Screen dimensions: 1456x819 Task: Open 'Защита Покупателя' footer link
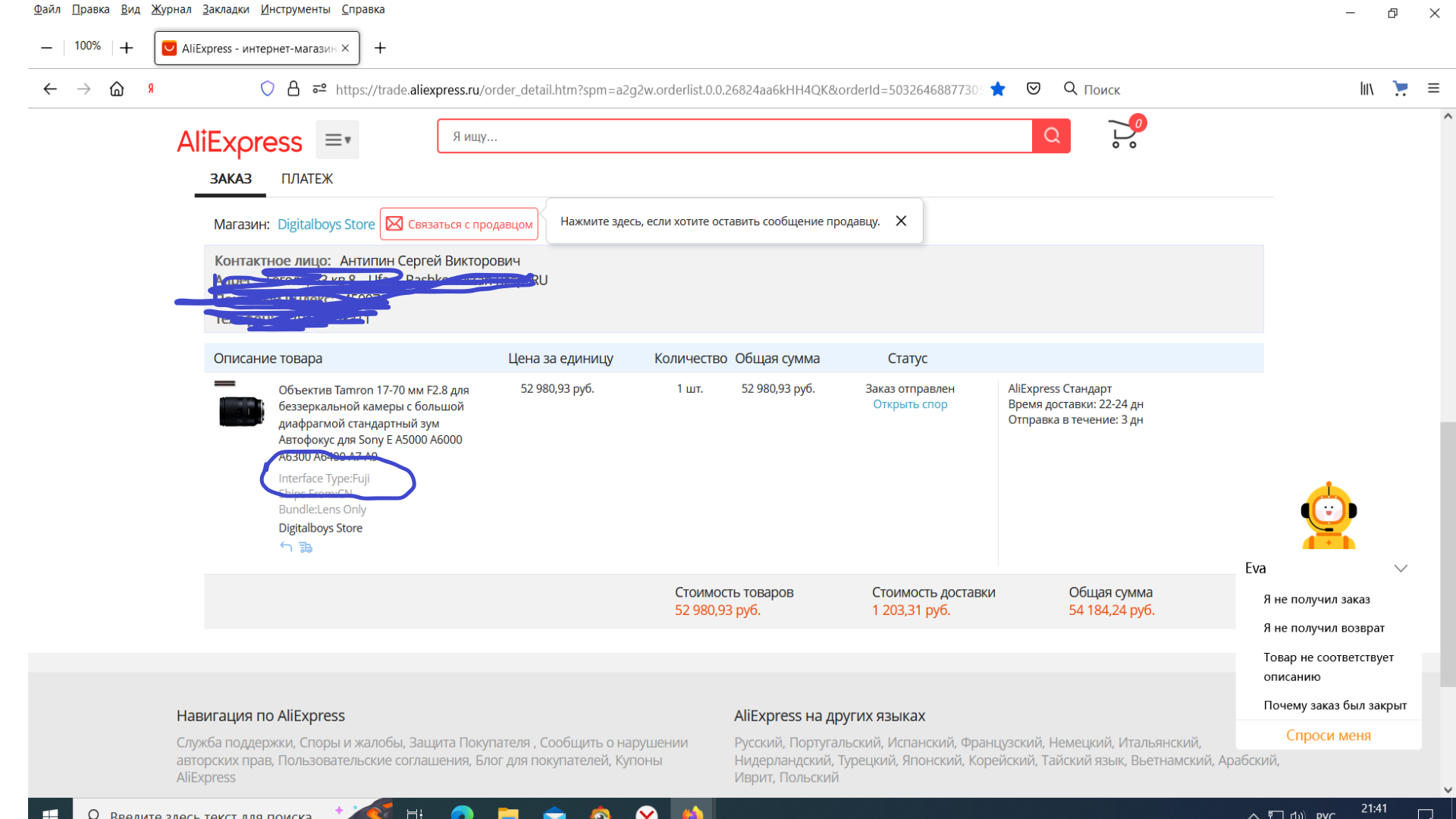pos(472,742)
